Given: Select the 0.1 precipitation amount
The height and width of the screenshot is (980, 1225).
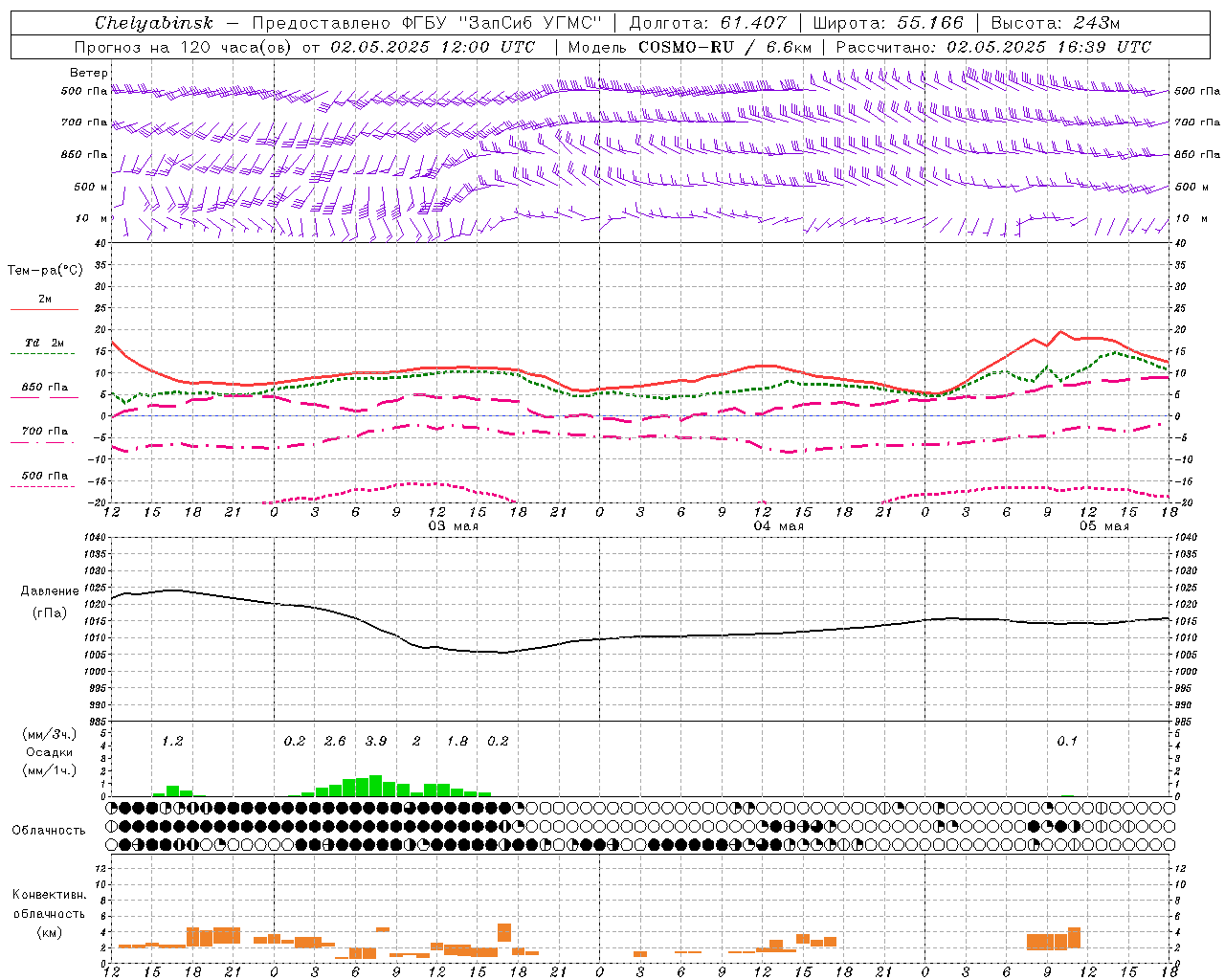Looking at the screenshot, I should click(x=1067, y=741).
